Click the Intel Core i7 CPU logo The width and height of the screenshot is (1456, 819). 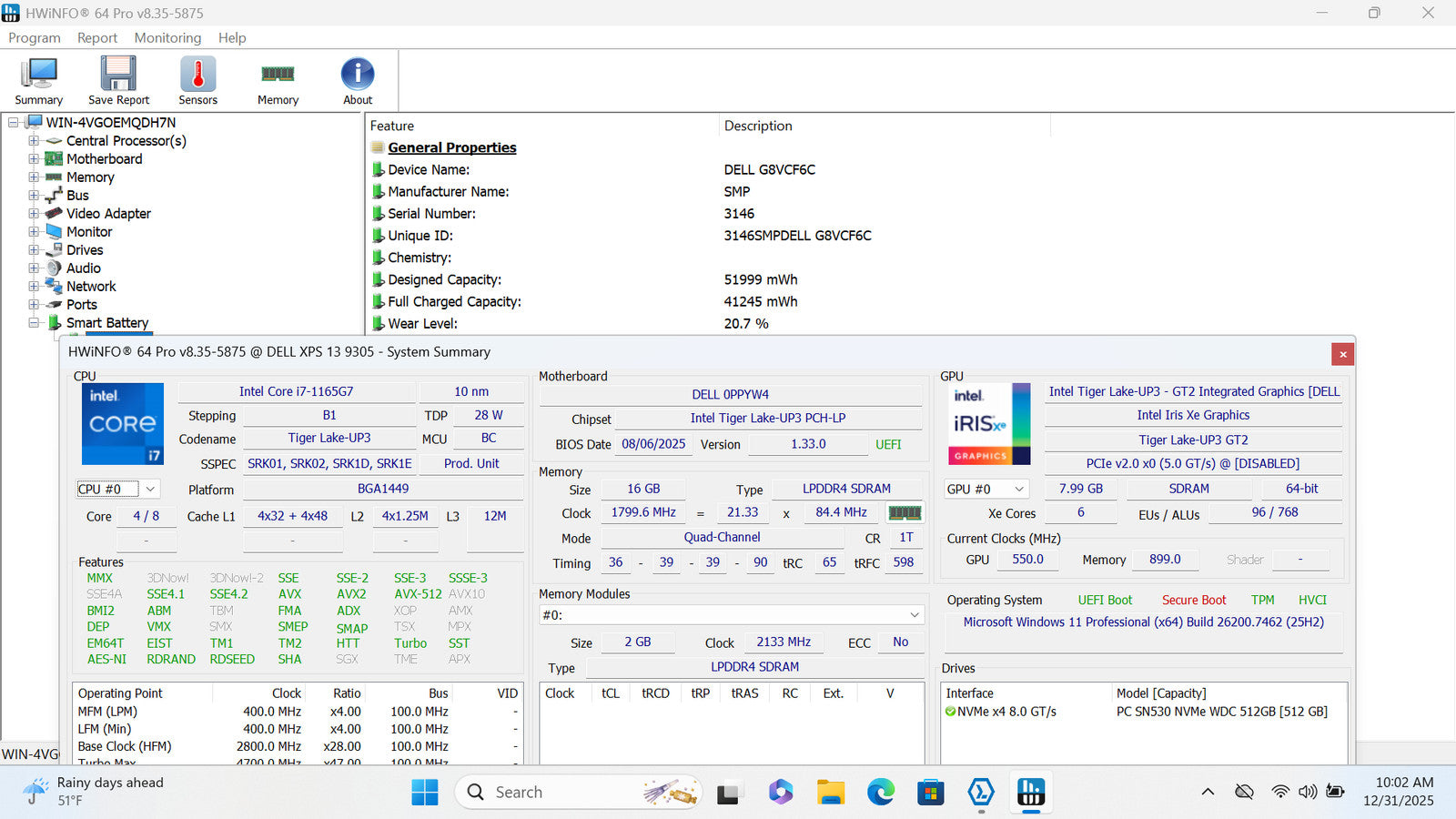tap(123, 424)
